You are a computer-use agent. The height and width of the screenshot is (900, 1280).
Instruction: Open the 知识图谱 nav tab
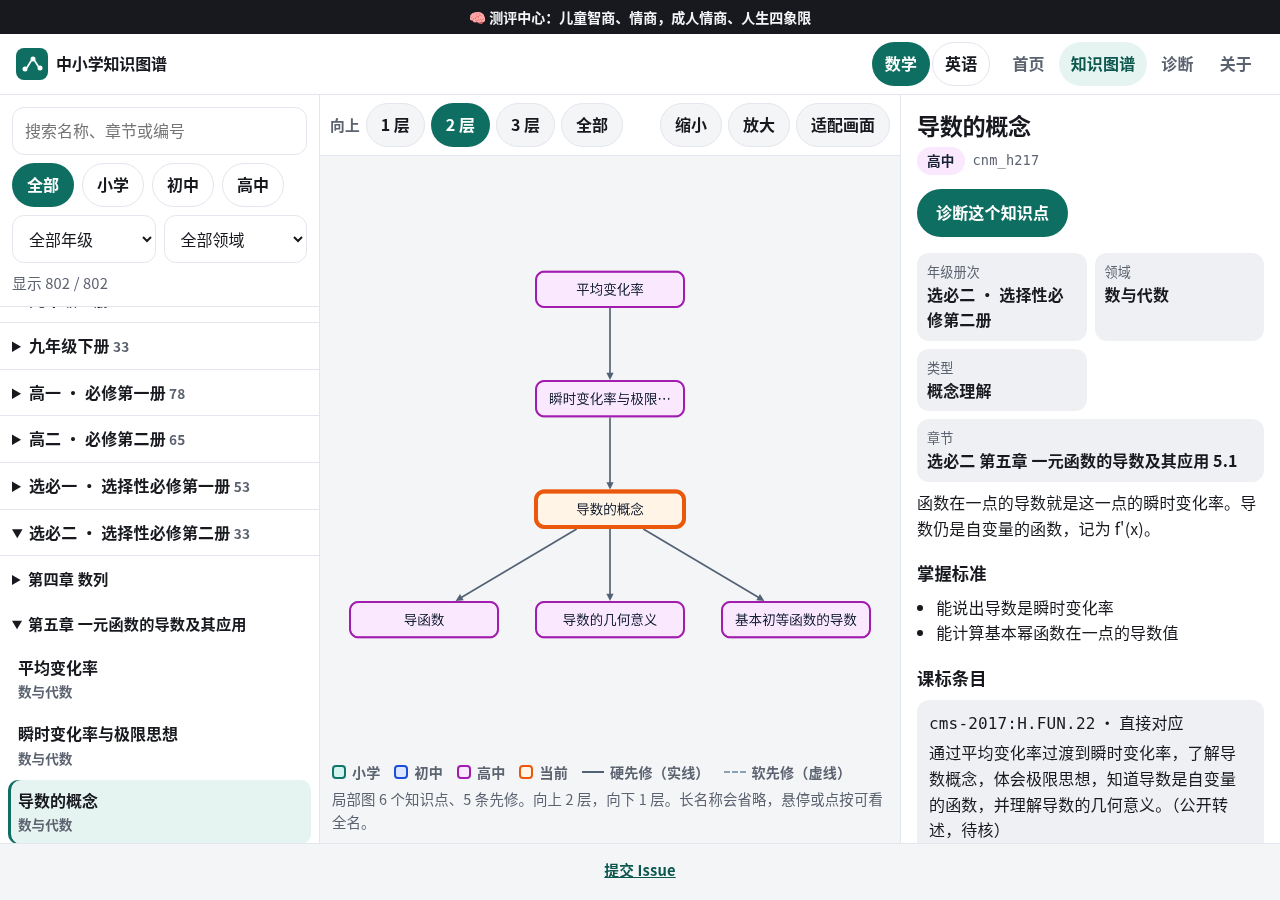click(1103, 64)
